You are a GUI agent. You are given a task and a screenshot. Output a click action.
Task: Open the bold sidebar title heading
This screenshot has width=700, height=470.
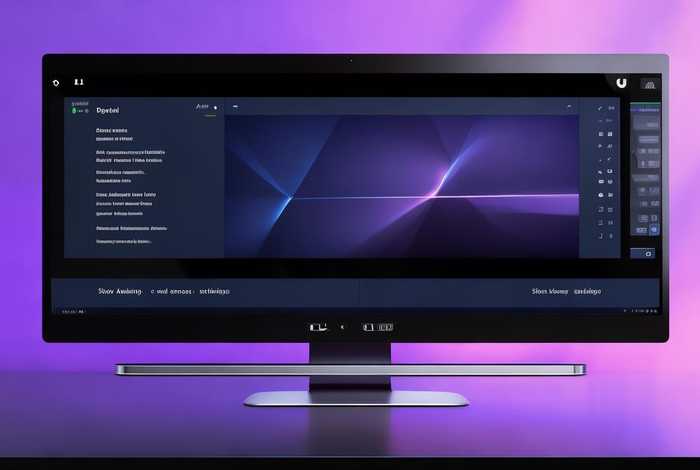click(108, 110)
